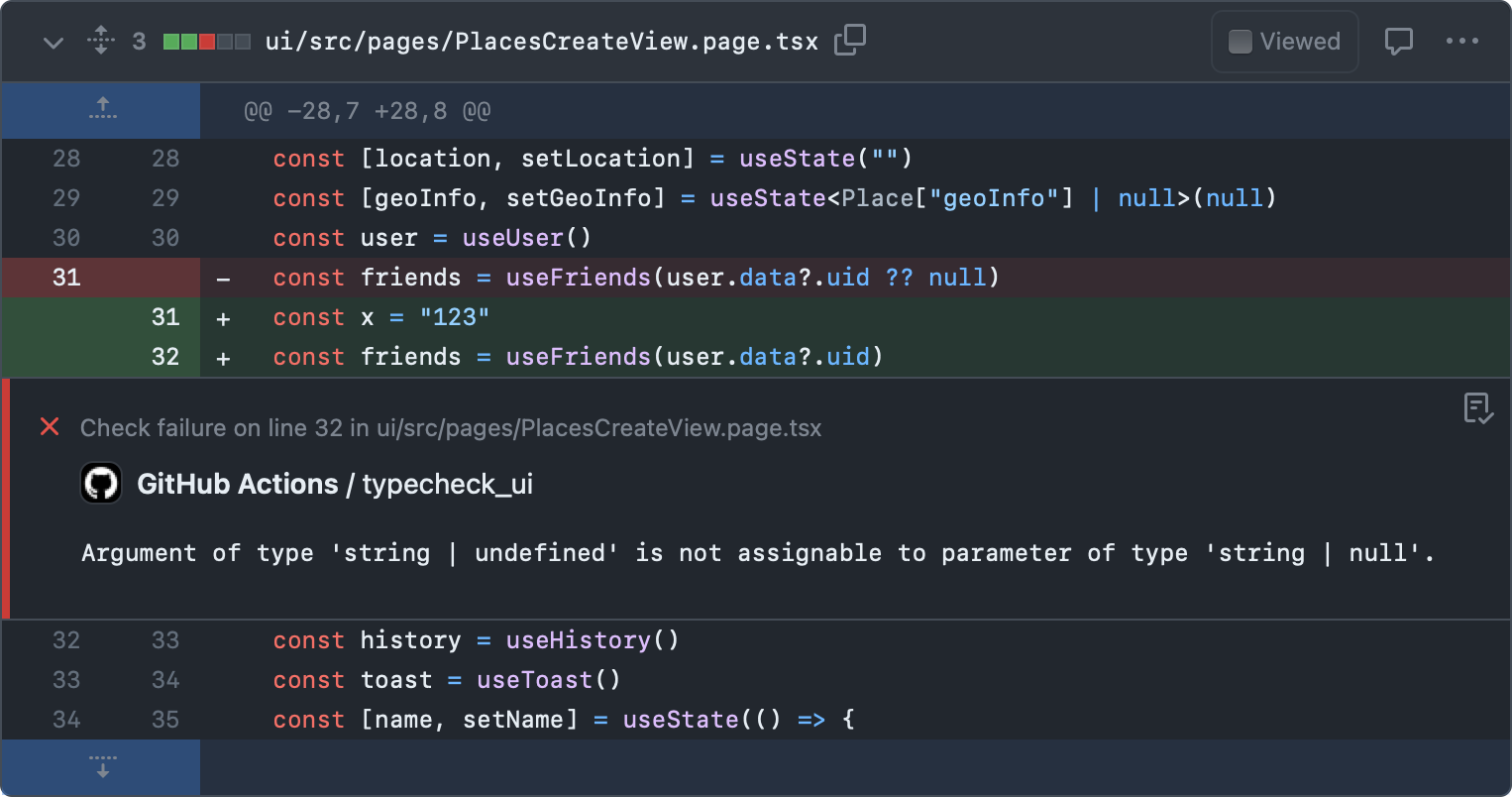Click the Check failure on line 32 message
Image resolution: width=1512 pixels, height=797 pixels.
point(451,428)
